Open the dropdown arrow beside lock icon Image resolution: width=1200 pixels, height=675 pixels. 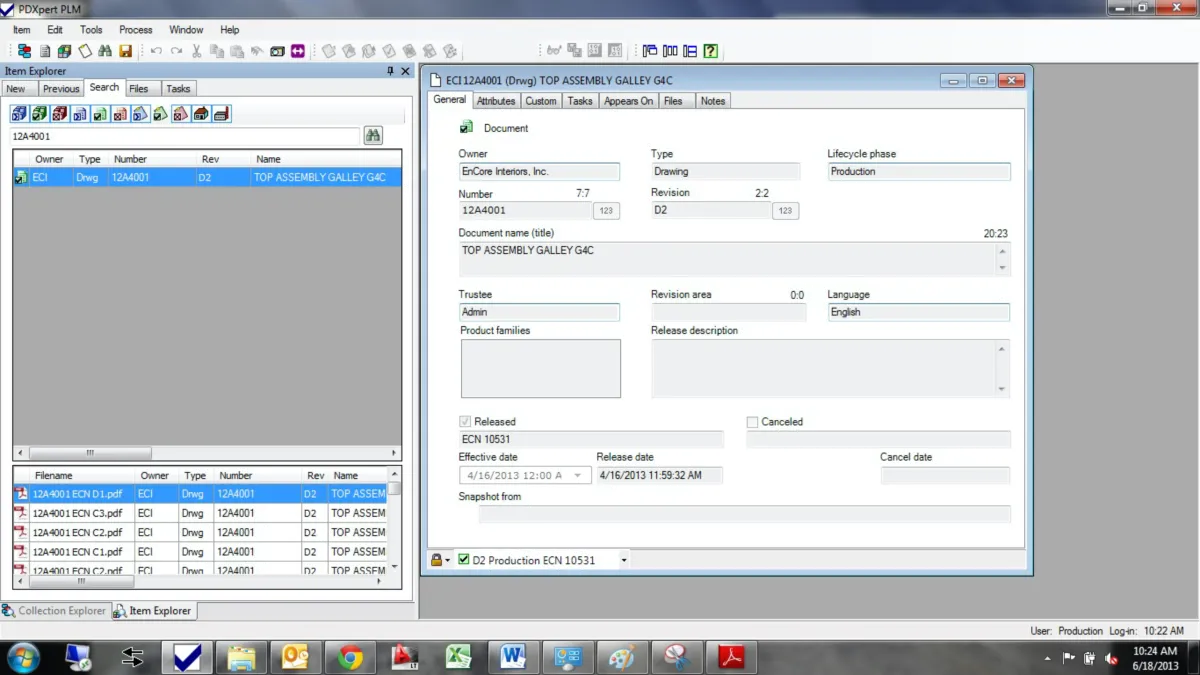click(x=448, y=560)
